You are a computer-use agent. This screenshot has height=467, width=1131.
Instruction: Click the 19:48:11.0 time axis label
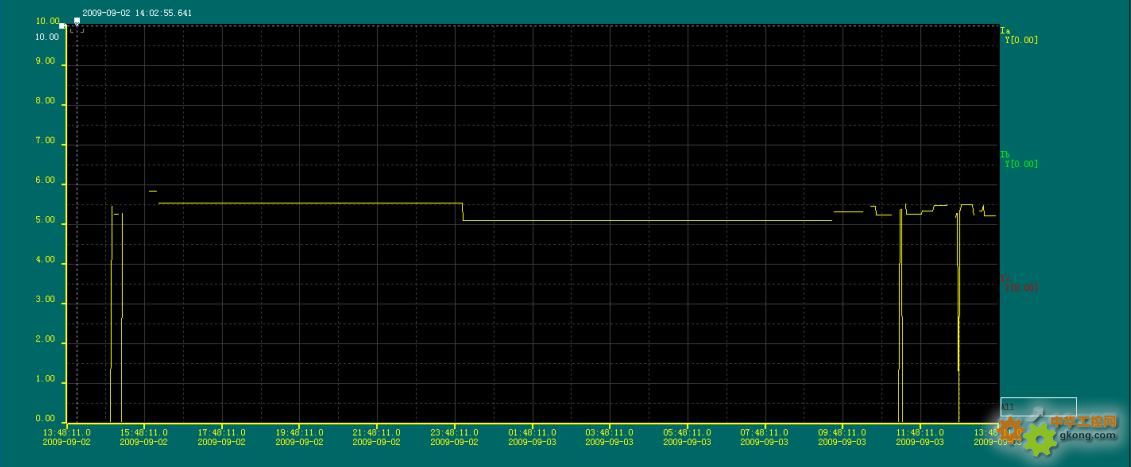(x=300, y=432)
